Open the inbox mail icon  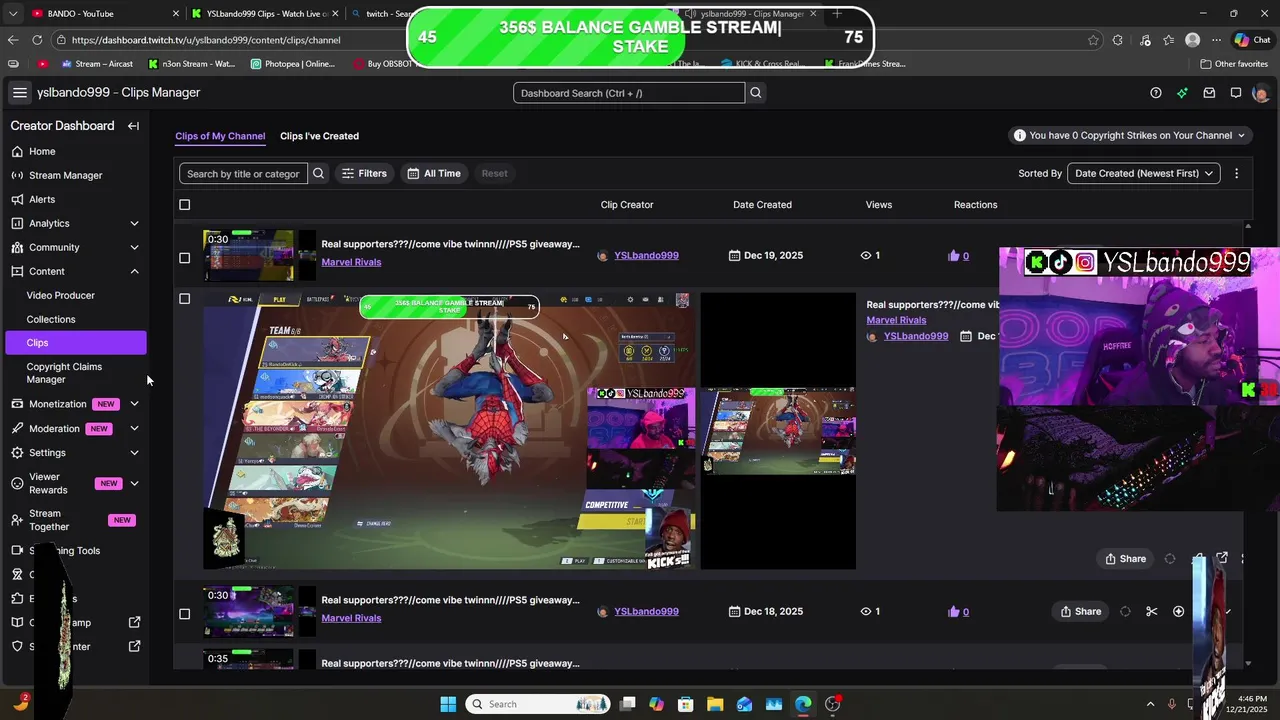[x=1209, y=93]
